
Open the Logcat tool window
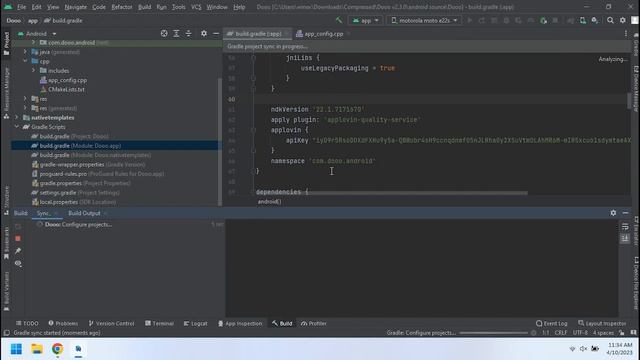point(195,323)
